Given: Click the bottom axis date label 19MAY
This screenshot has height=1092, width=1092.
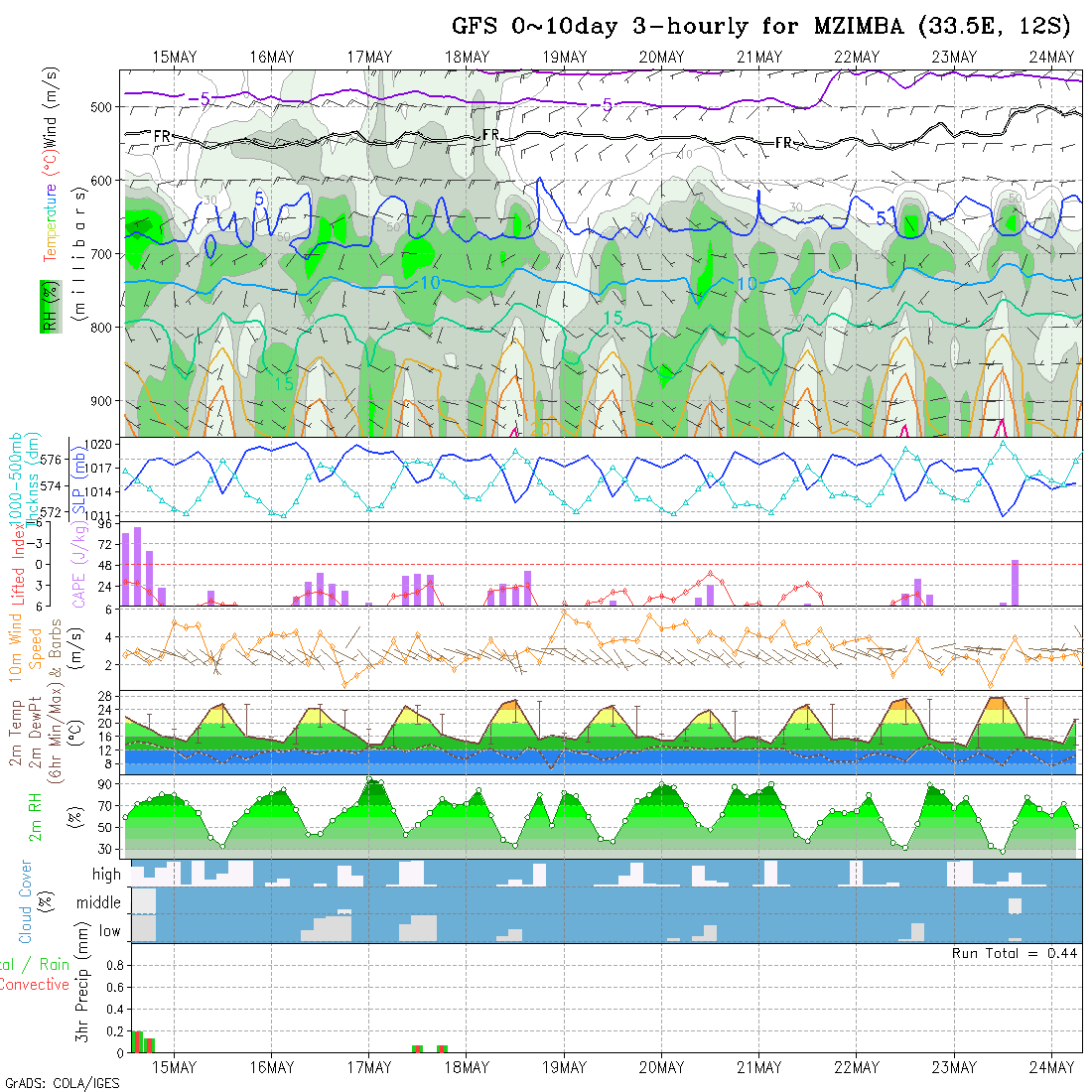Looking at the screenshot, I should click(564, 1067).
